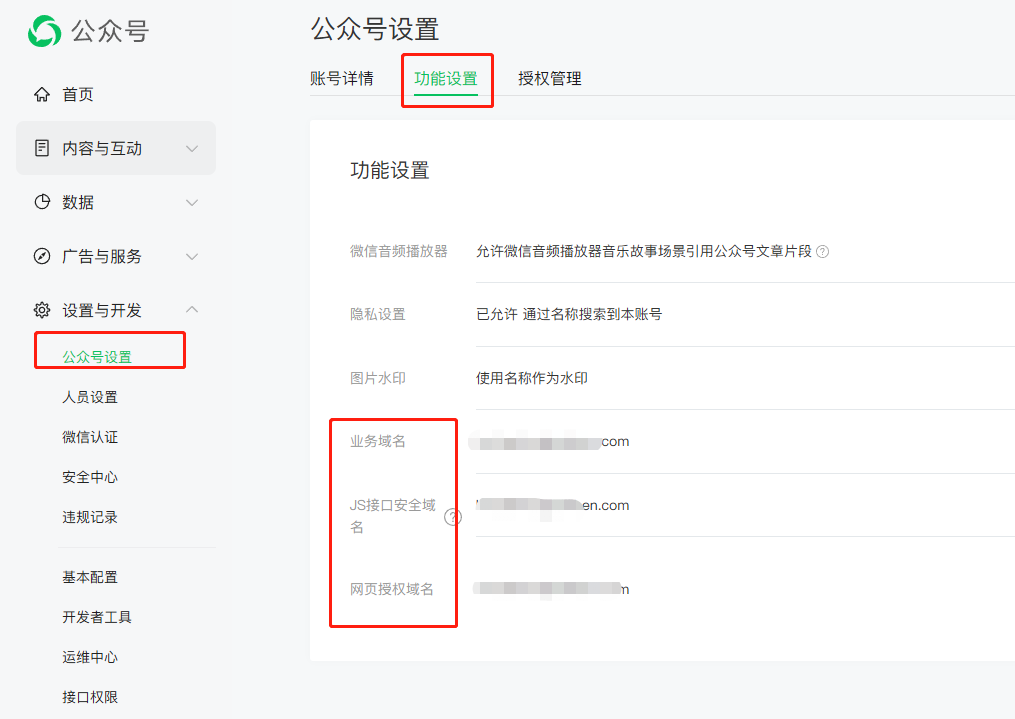Screen dimensions: 1015x719
Task: Click the compass icon beside 广告与服务
Action: (x=42, y=256)
